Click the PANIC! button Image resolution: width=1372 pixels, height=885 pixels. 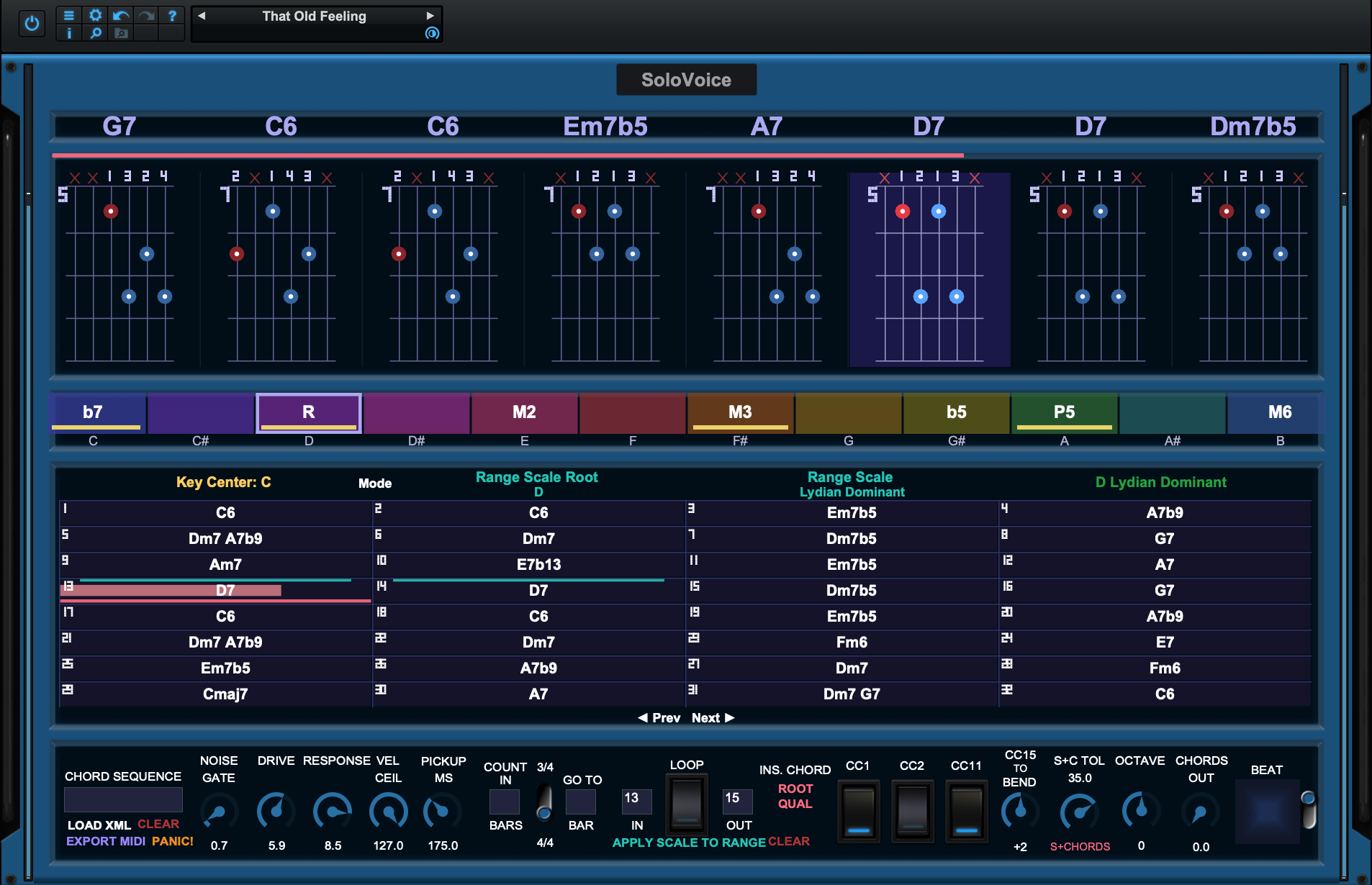click(173, 841)
